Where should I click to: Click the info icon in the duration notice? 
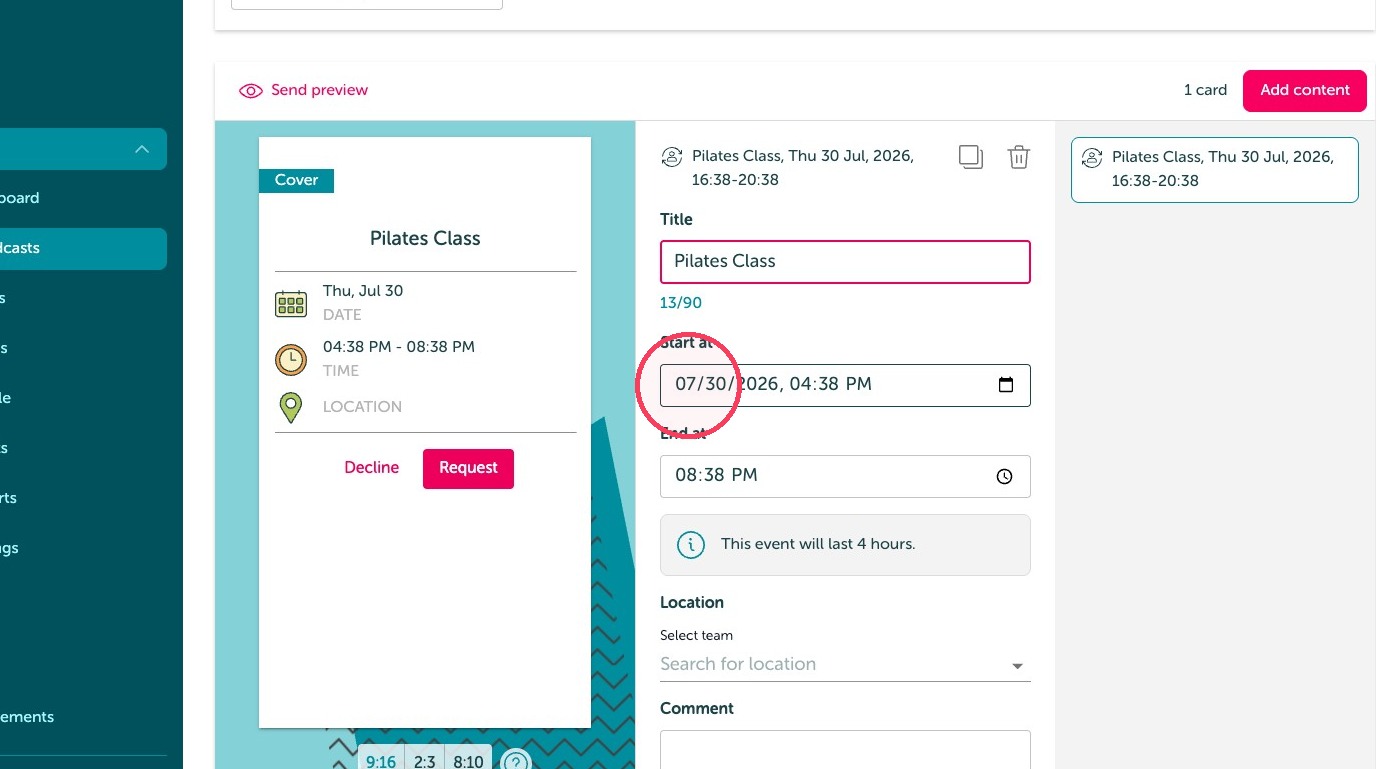(690, 545)
